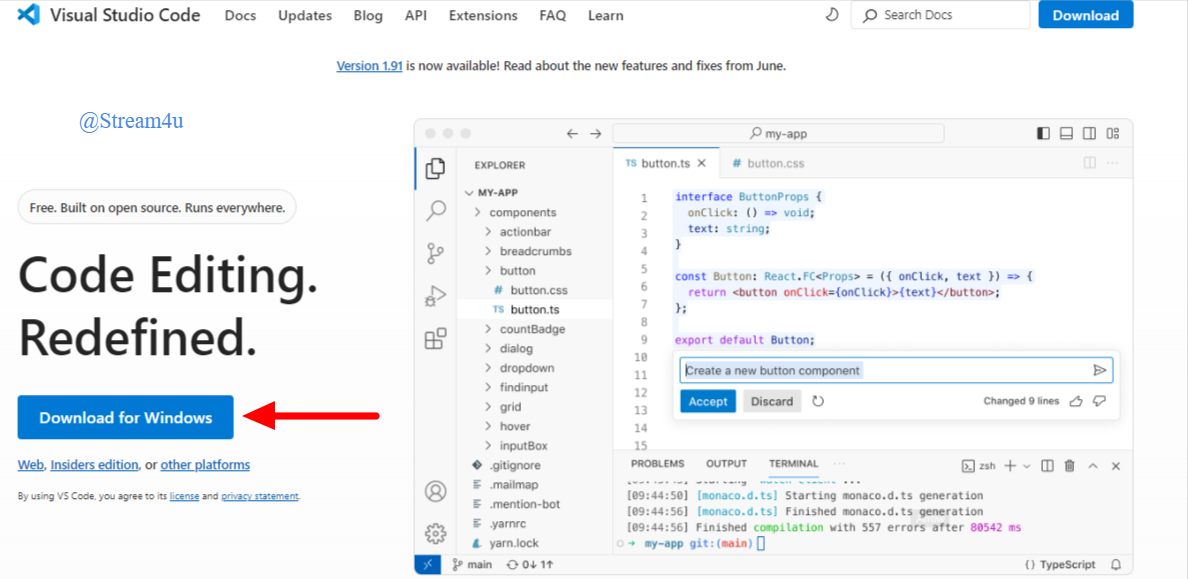Open the Source Control icon
Screen dimensions: 1188x579
pyautogui.click(x=436, y=252)
